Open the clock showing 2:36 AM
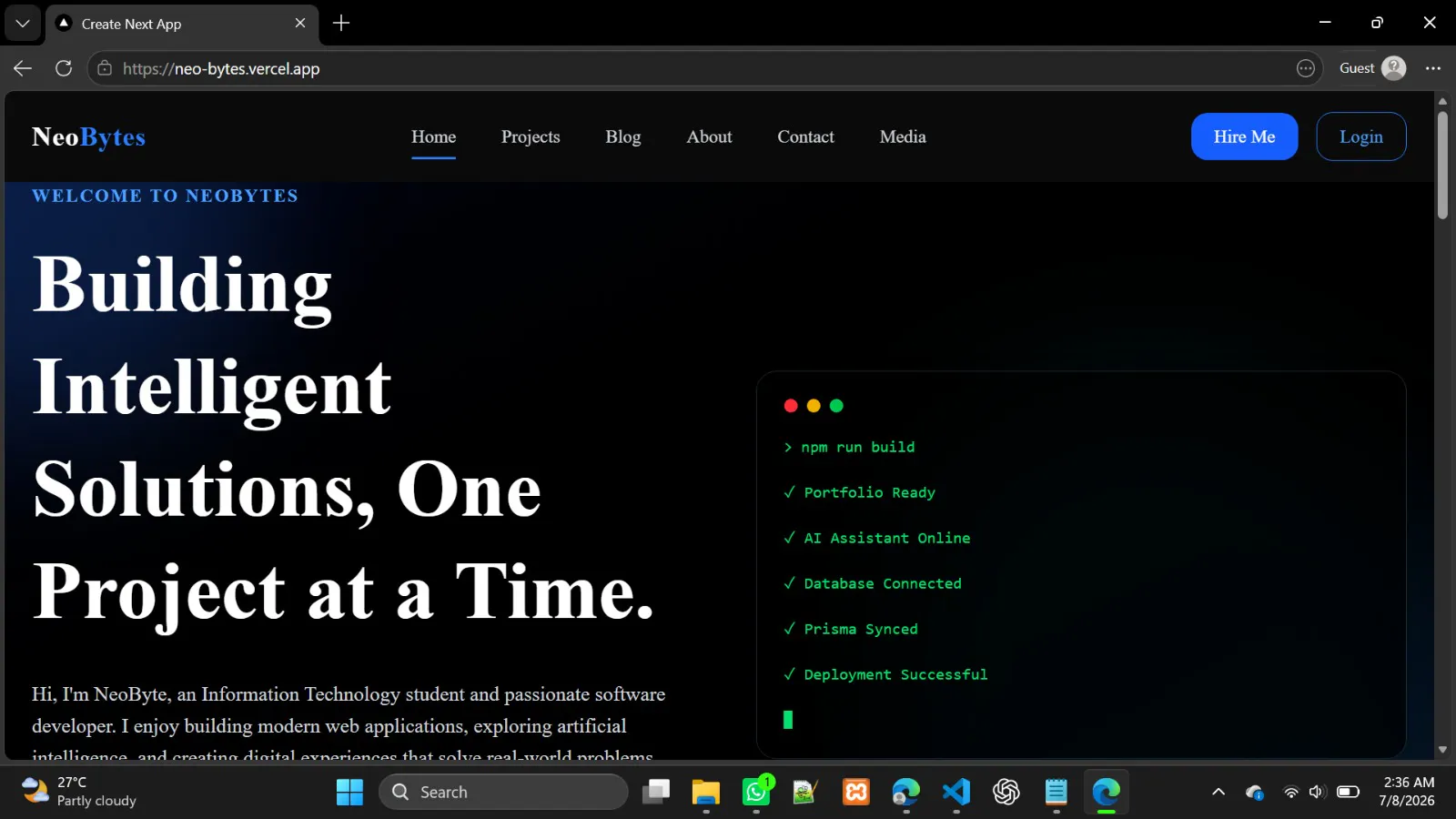 coord(1407,792)
